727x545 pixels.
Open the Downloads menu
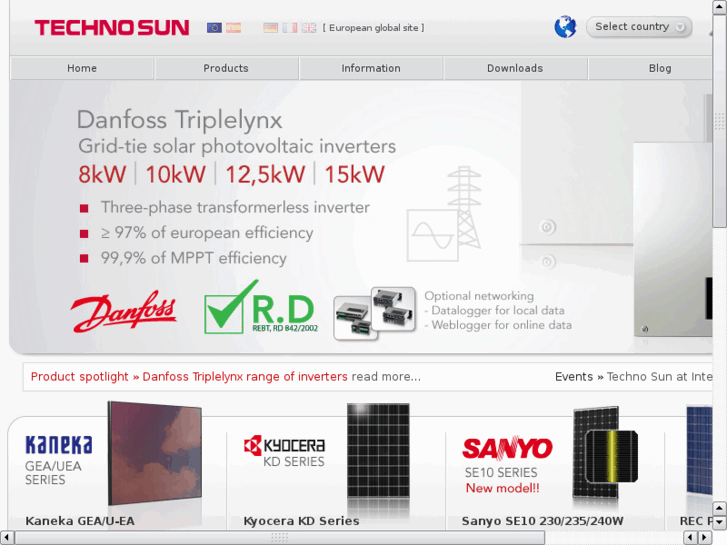tap(515, 68)
